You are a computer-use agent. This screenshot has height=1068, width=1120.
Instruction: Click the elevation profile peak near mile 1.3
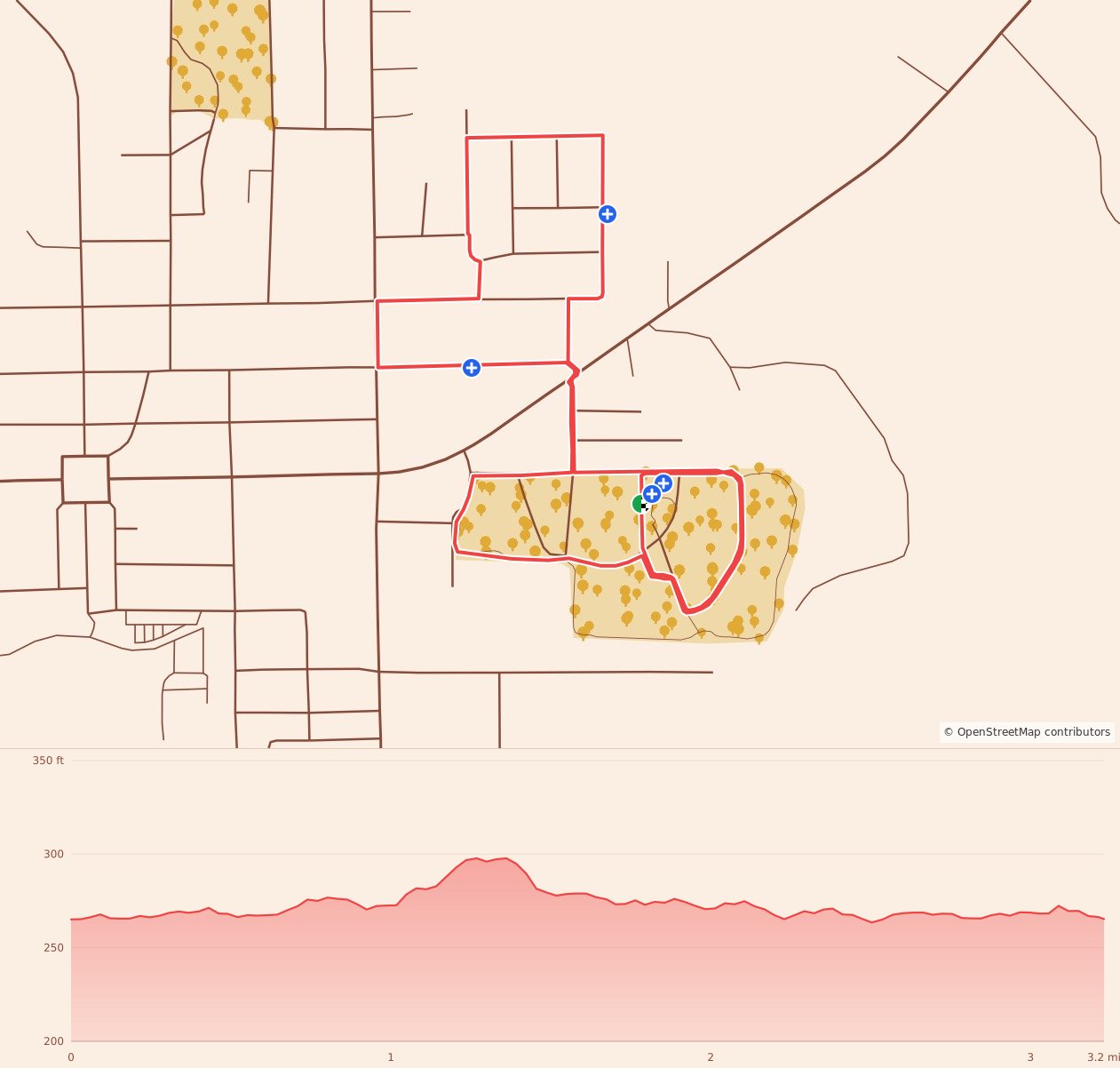coord(487,858)
